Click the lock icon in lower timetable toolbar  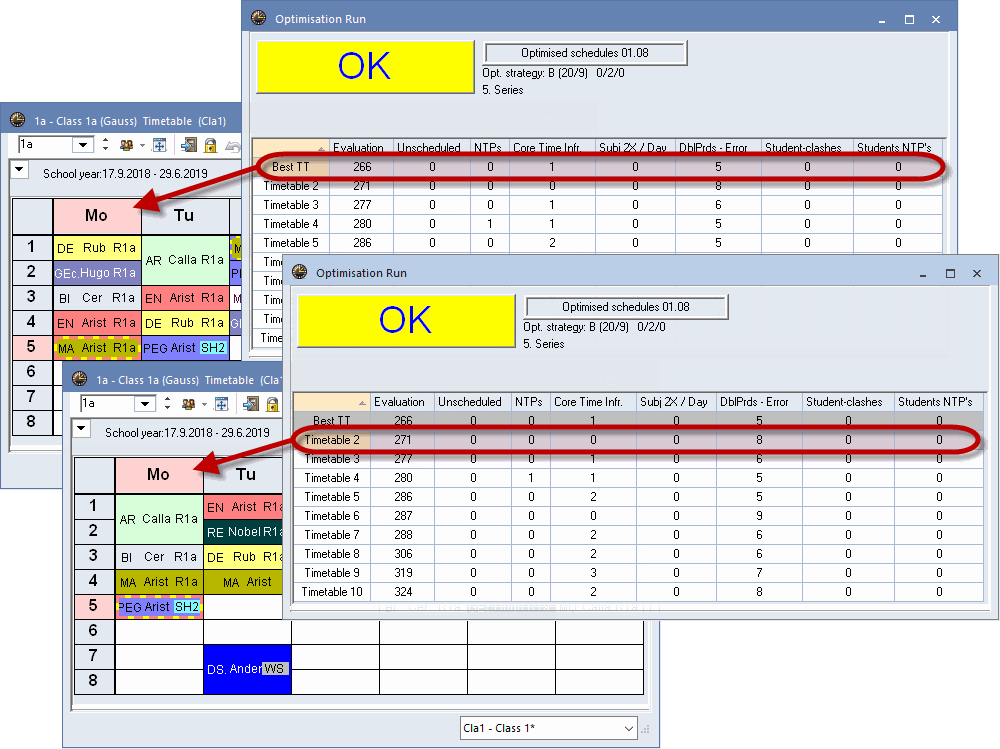point(271,404)
